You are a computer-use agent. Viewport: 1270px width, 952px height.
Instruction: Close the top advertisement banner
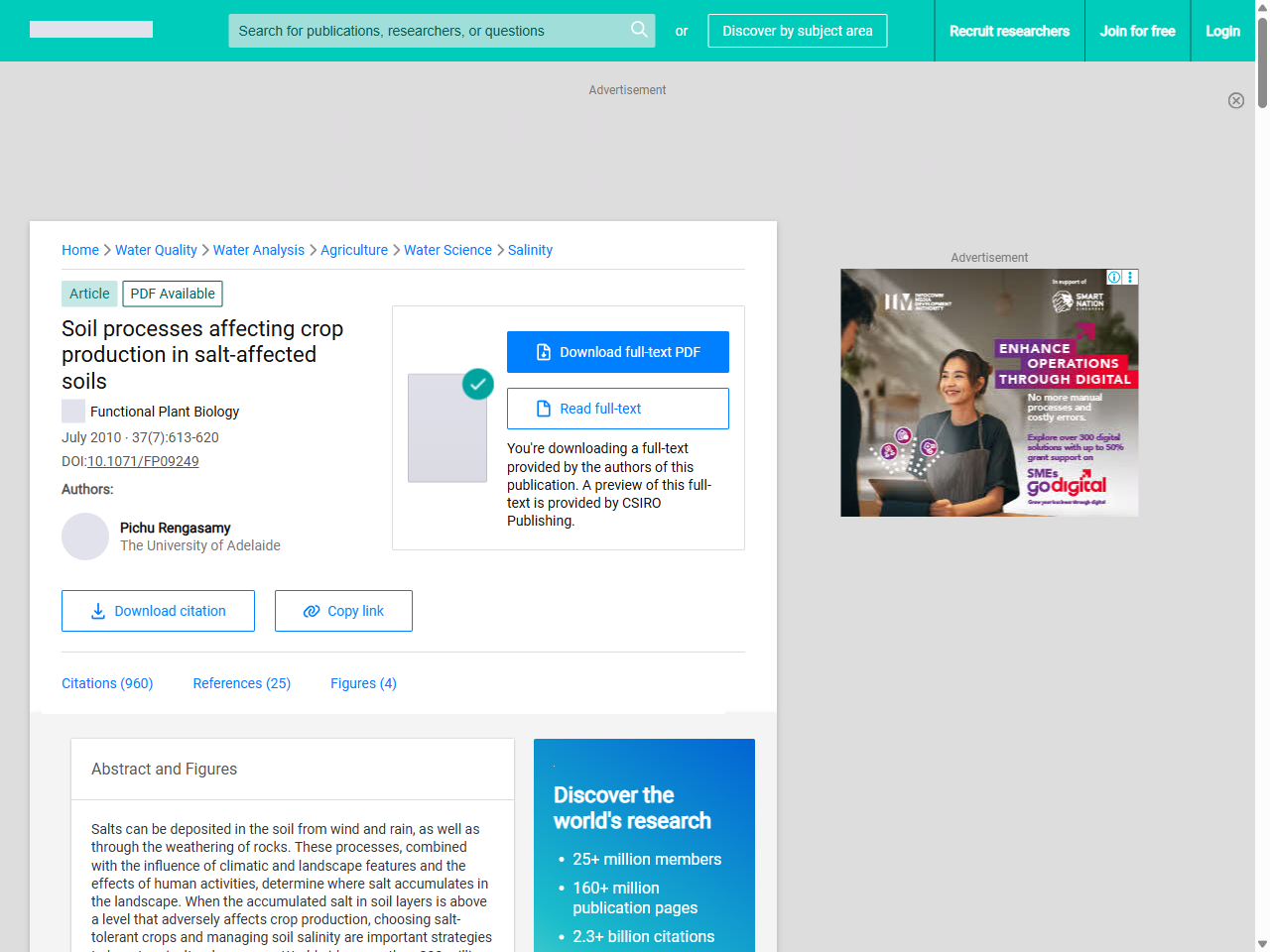pyautogui.click(x=1235, y=100)
